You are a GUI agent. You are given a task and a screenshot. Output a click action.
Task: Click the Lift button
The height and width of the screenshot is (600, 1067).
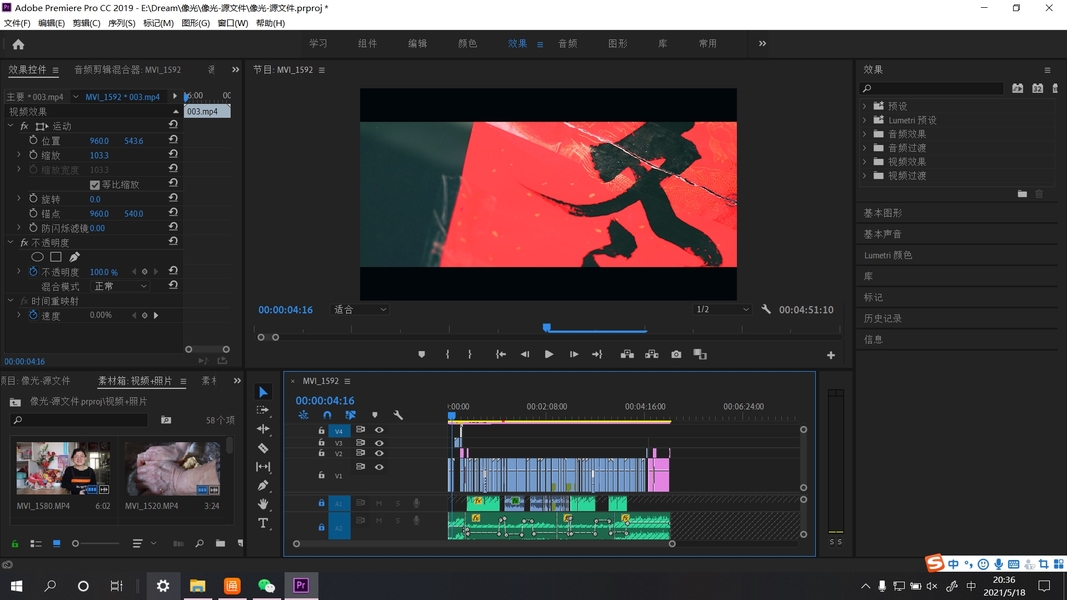click(627, 354)
